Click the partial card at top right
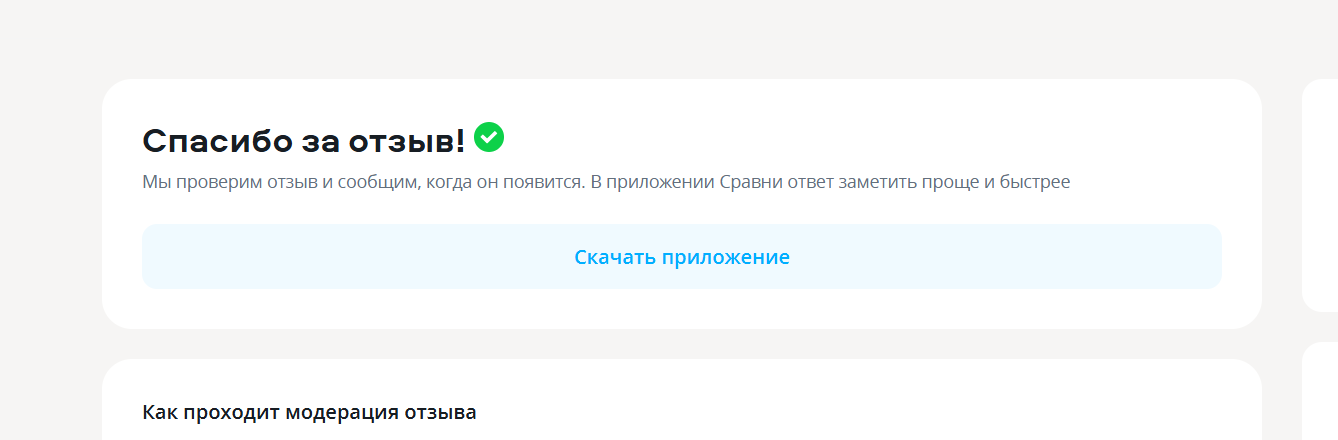Screen dimensions: 1338x440 click(x=1320, y=195)
